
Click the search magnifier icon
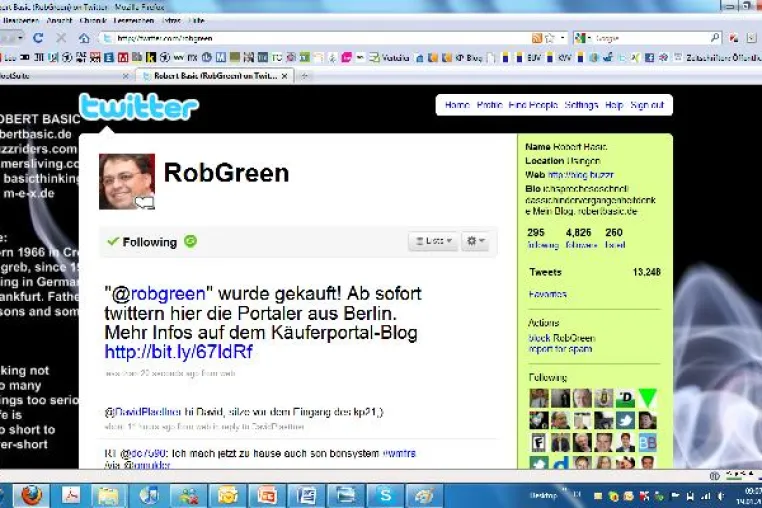[714, 37]
